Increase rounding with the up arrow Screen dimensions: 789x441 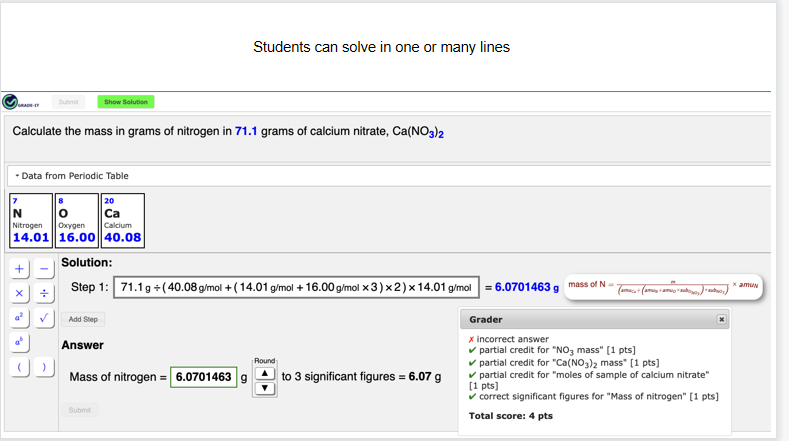(264, 372)
